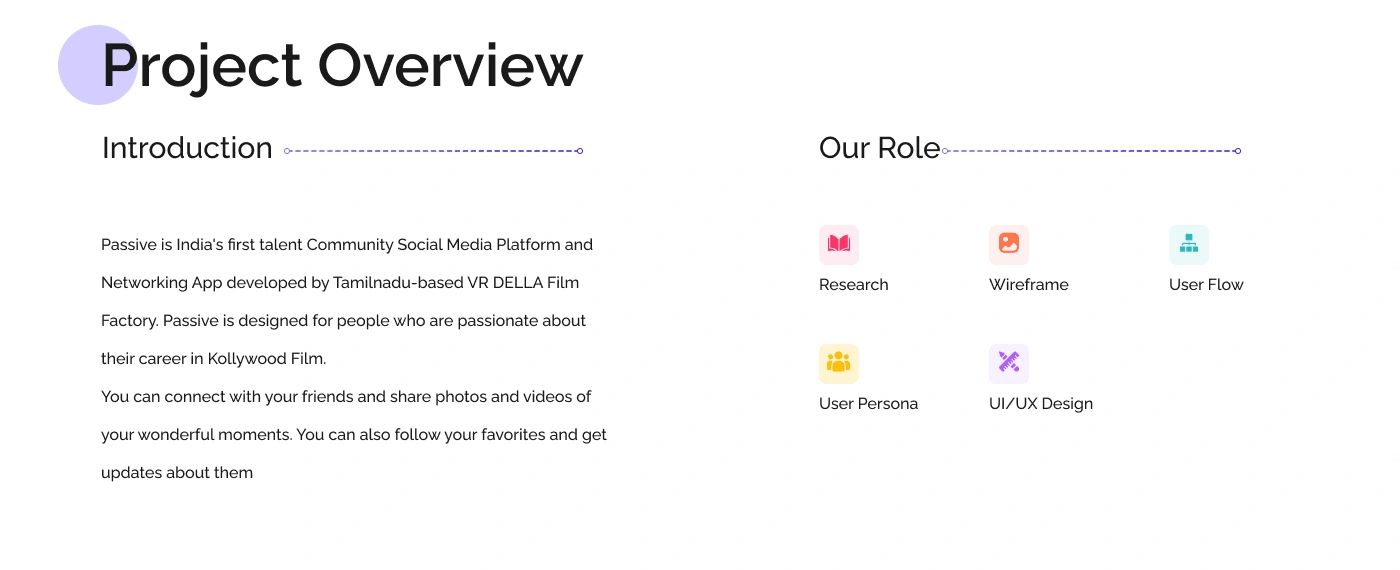Click the Research label

[x=853, y=285]
